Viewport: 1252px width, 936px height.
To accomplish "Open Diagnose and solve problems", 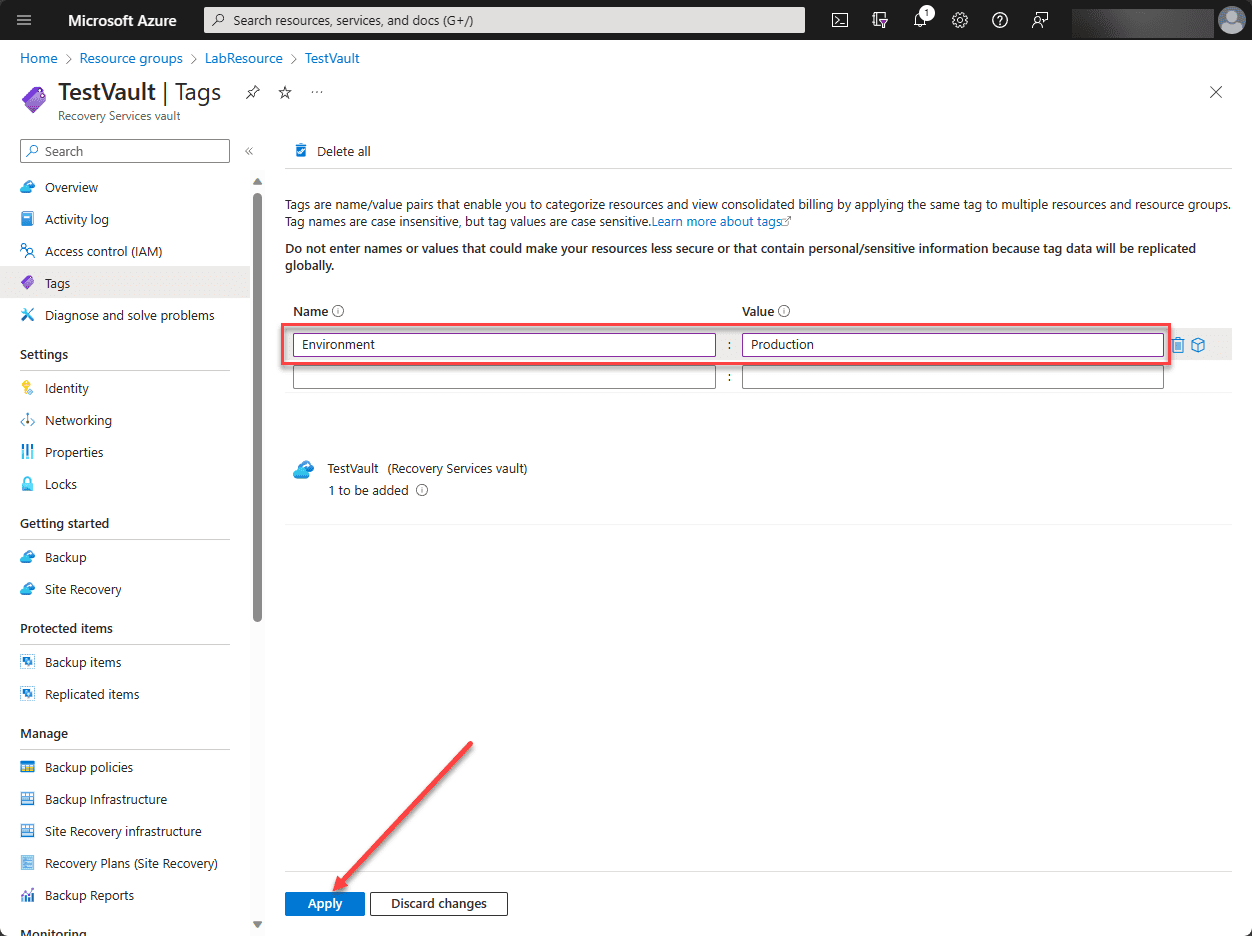I will 129,315.
